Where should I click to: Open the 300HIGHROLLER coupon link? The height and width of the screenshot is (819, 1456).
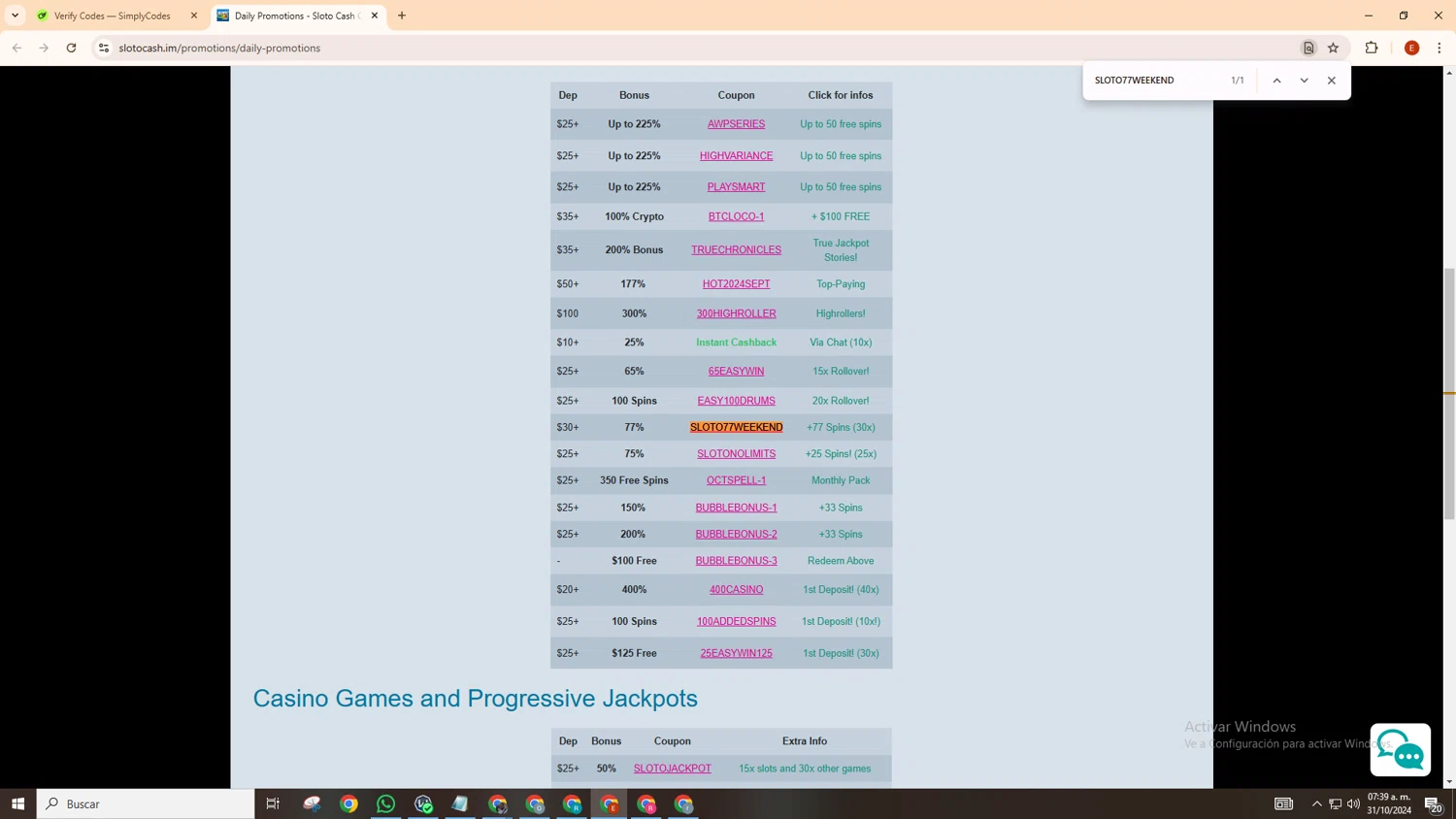point(736,313)
